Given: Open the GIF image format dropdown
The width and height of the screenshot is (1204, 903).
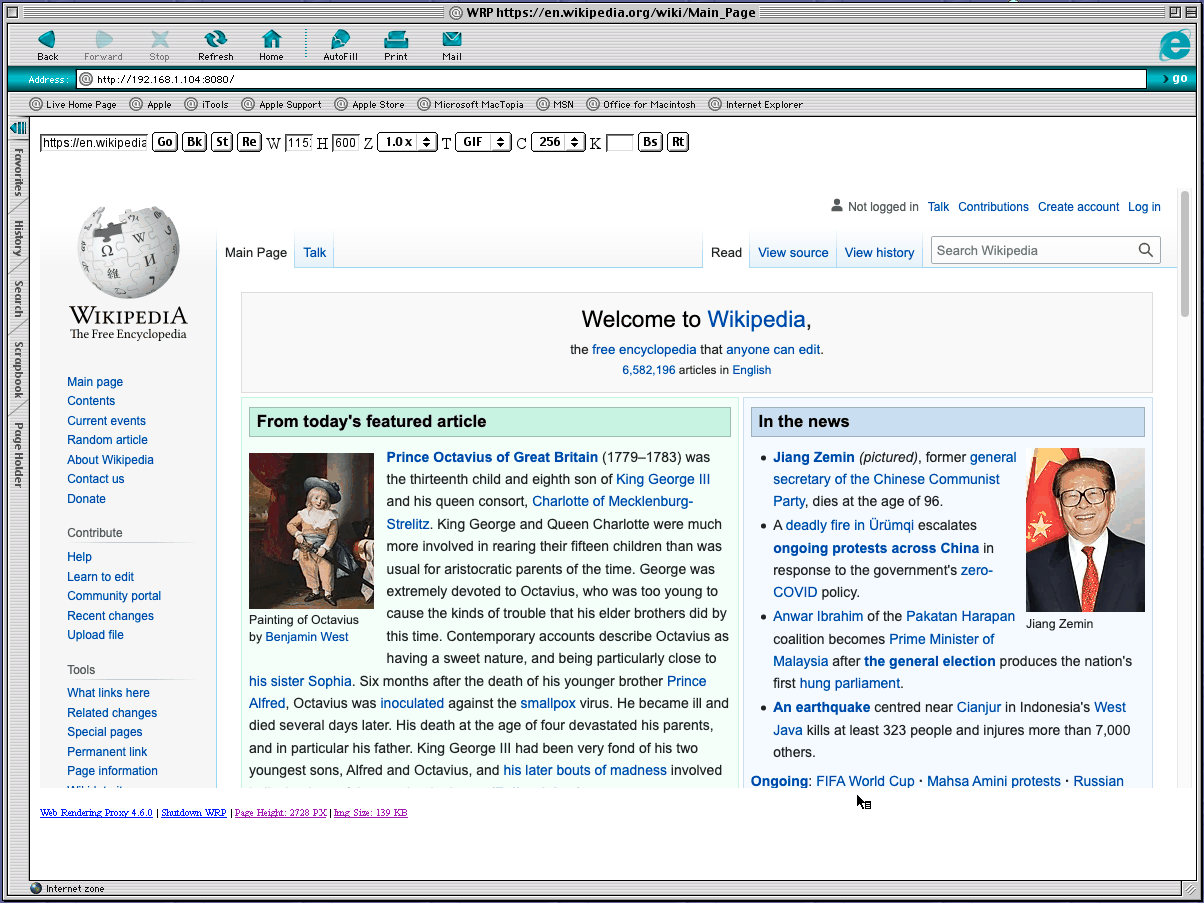Looking at the screenshot, I should (483, 142).
